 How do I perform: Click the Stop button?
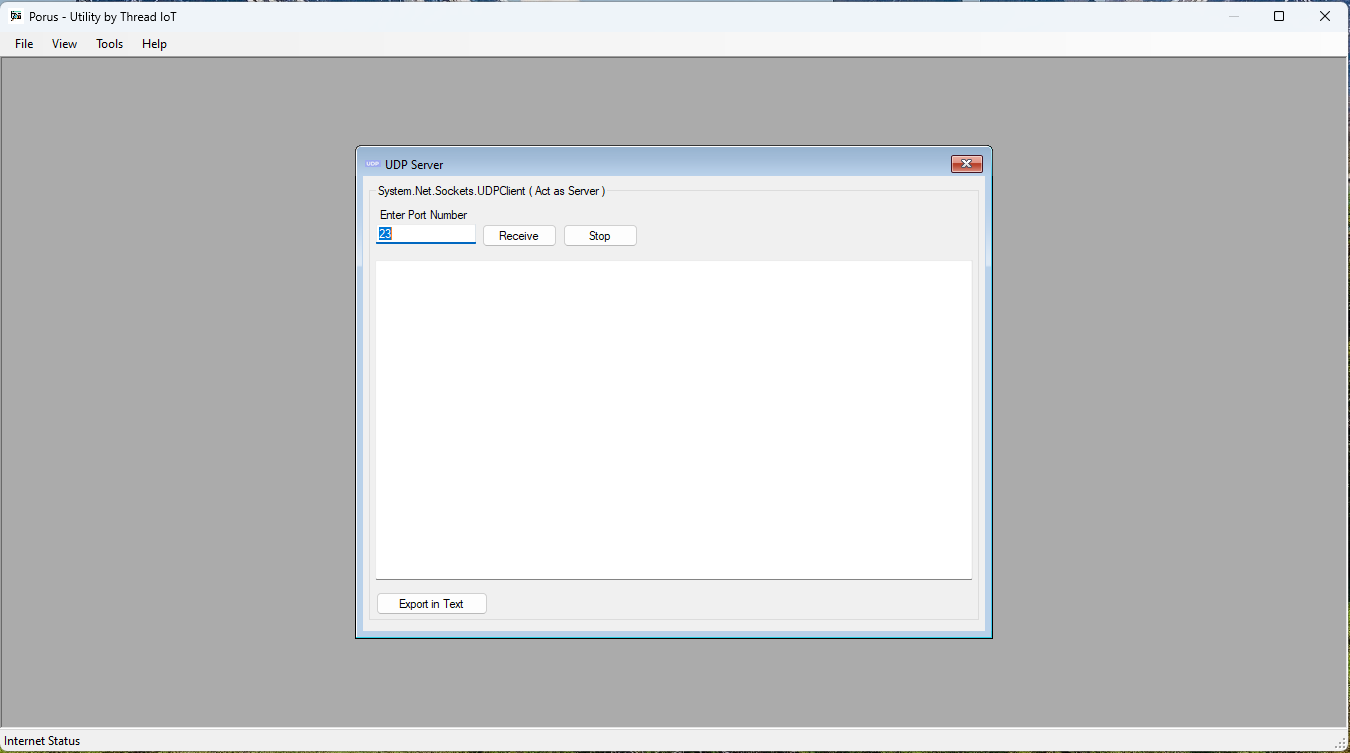pyautogui.click(x=599, y=235)
